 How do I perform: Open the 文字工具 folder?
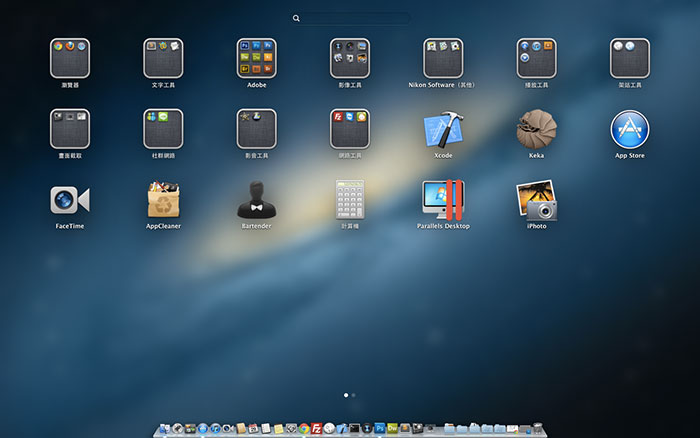click(163, 58)
